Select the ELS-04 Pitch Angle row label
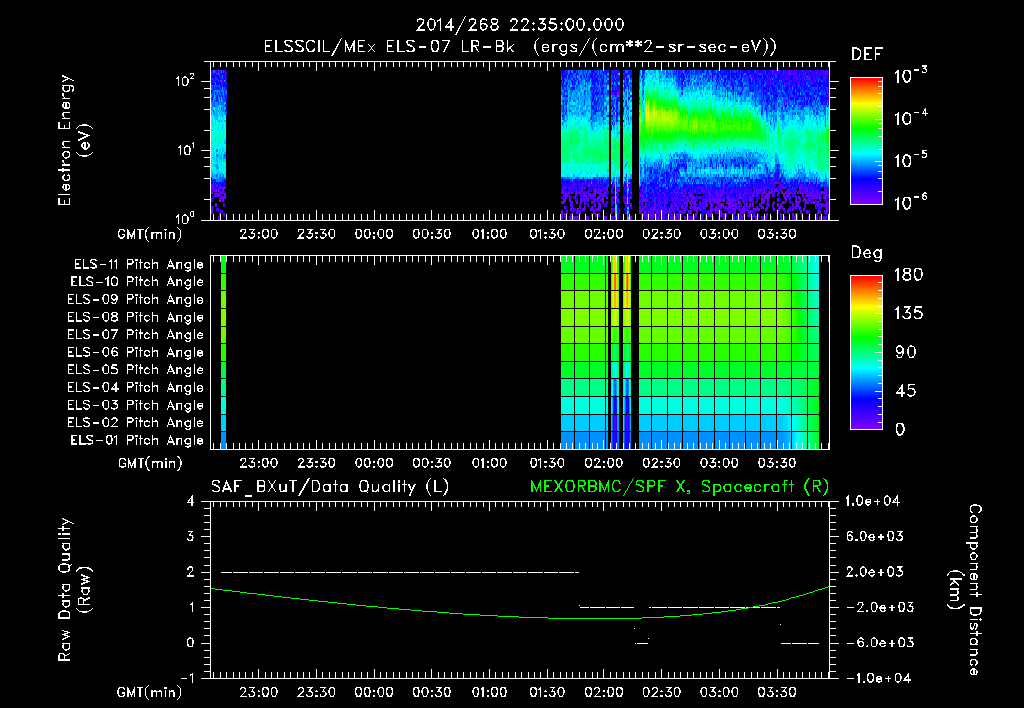Viewport: 1024px width, 708px height. tap(136, 387)
